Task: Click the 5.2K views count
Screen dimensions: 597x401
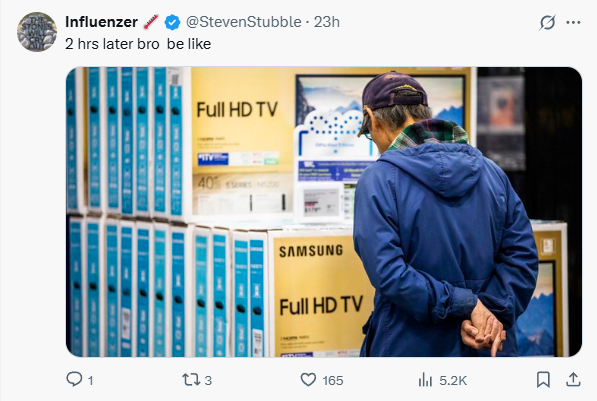Action: click(453, 380)
